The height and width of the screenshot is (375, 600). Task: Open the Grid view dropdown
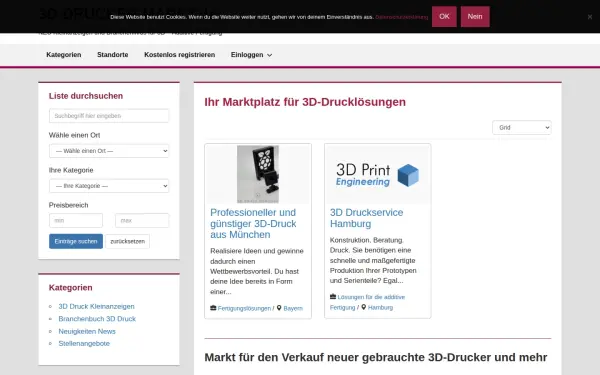[x=522, y=127]
